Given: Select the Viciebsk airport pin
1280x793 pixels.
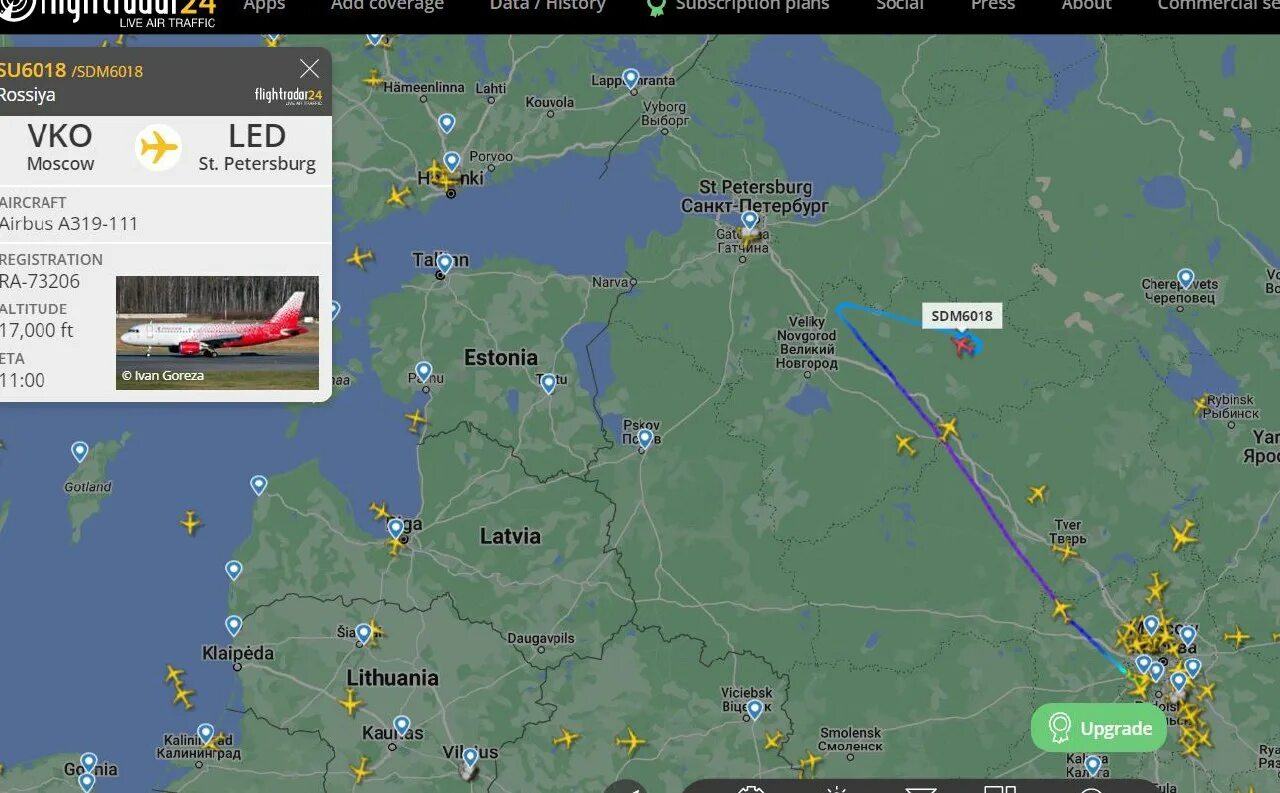Looking at the screenshot, I should coord(754,709).
